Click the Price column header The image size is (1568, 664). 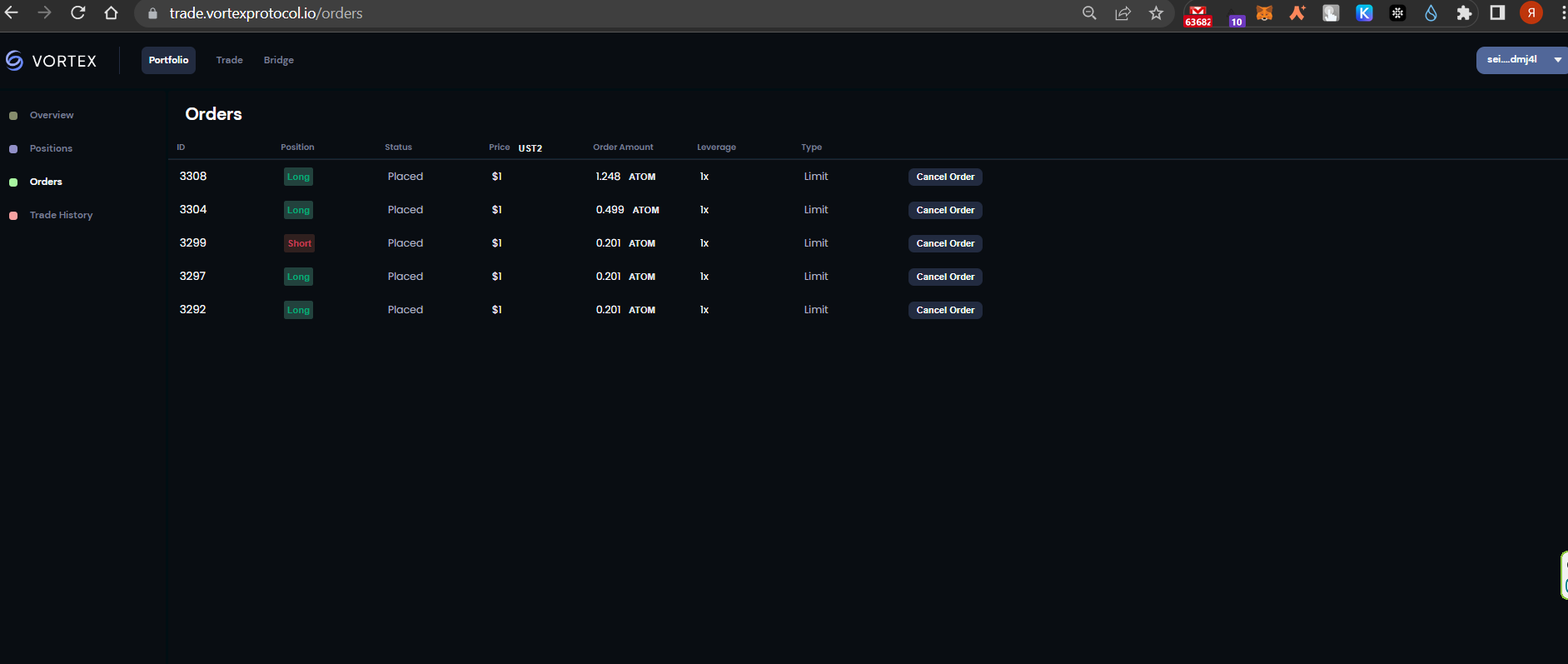(500, 147)
